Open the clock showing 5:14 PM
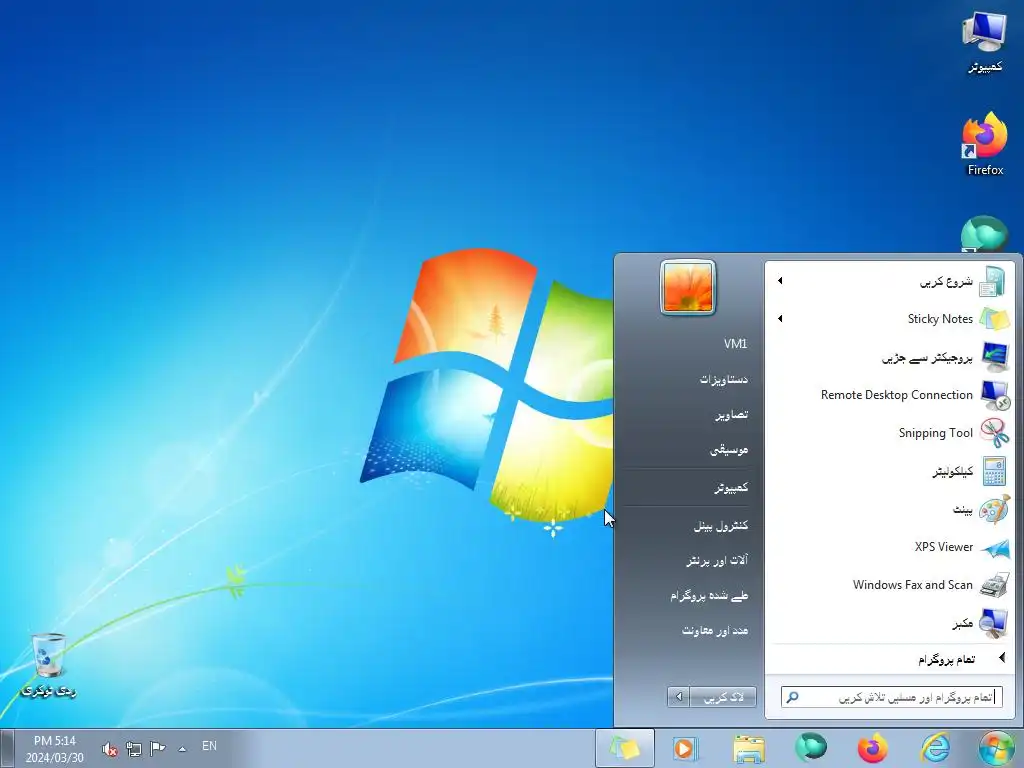This screenshot has width=1024, height=768. pyautogui.click(x=55, y=749)
